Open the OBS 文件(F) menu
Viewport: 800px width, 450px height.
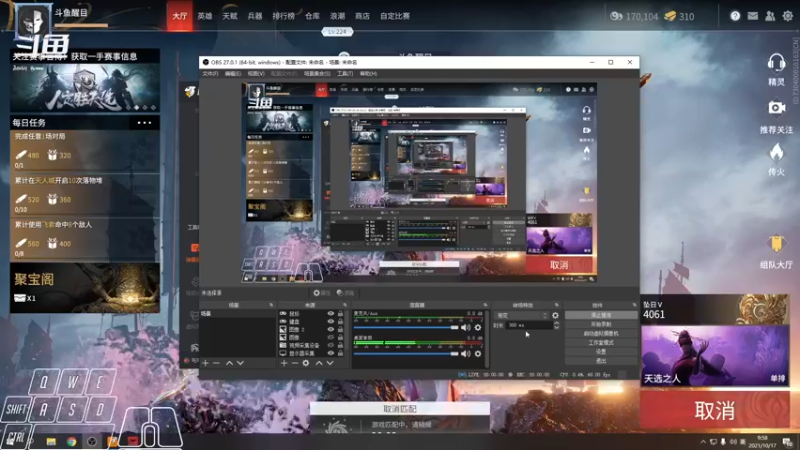tap(210, 74)
